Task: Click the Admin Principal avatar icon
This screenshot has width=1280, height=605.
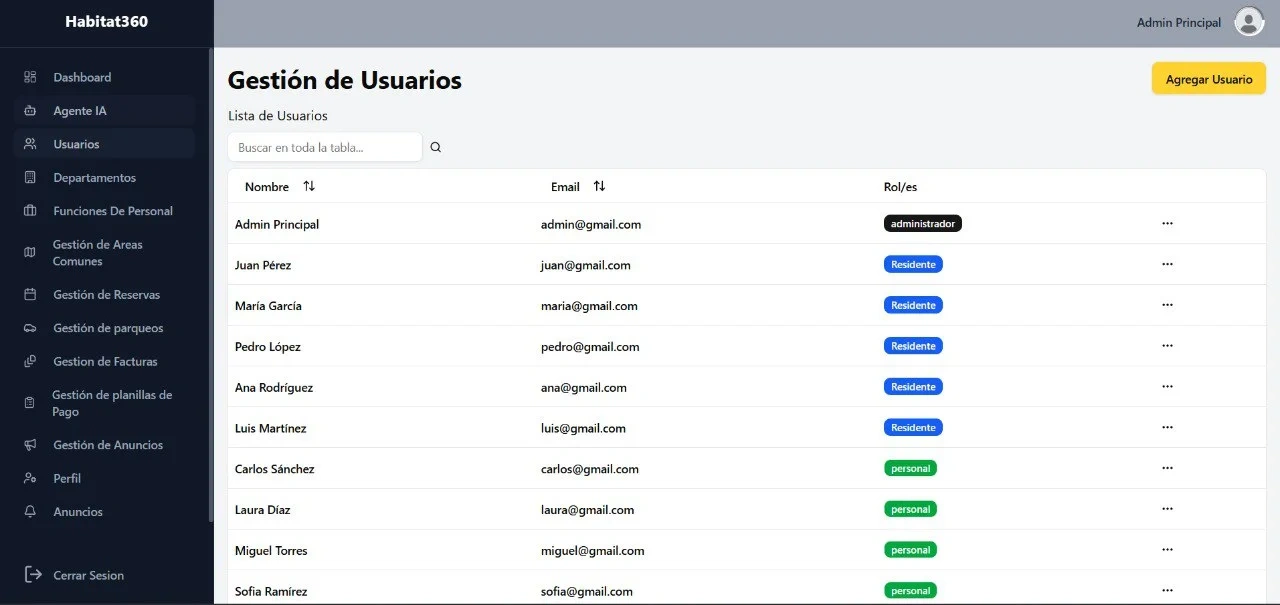Action: click(1249, 22)
